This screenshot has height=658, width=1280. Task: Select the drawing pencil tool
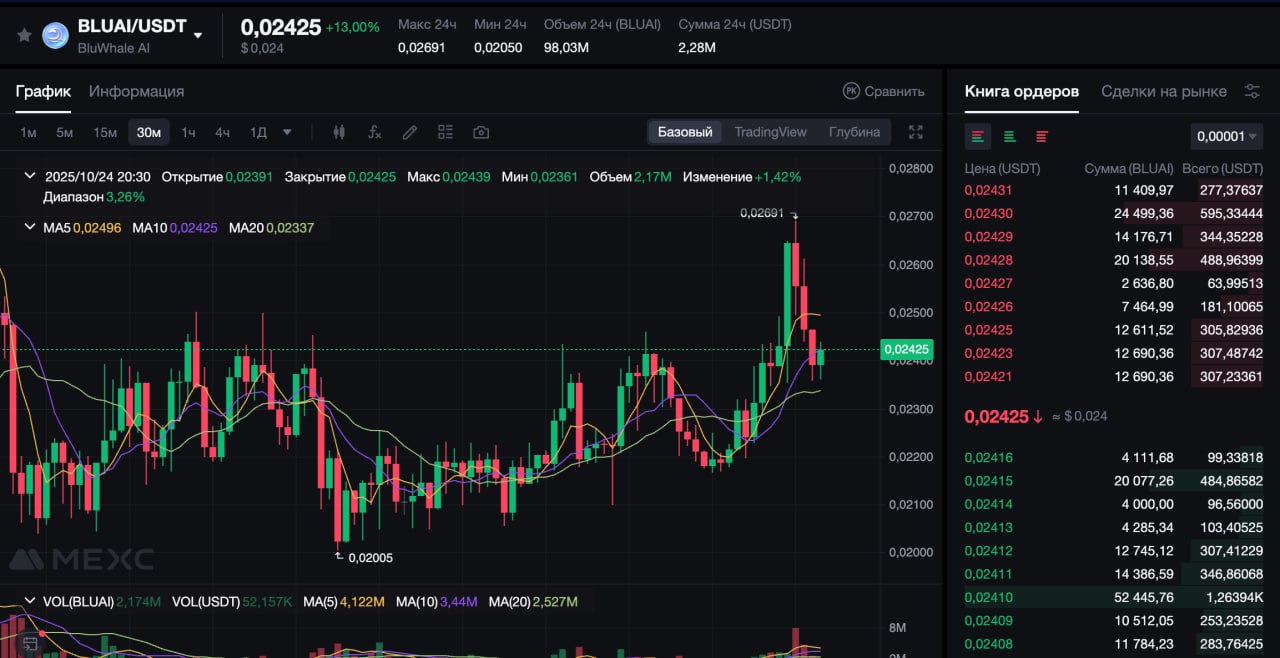(409, 132)
